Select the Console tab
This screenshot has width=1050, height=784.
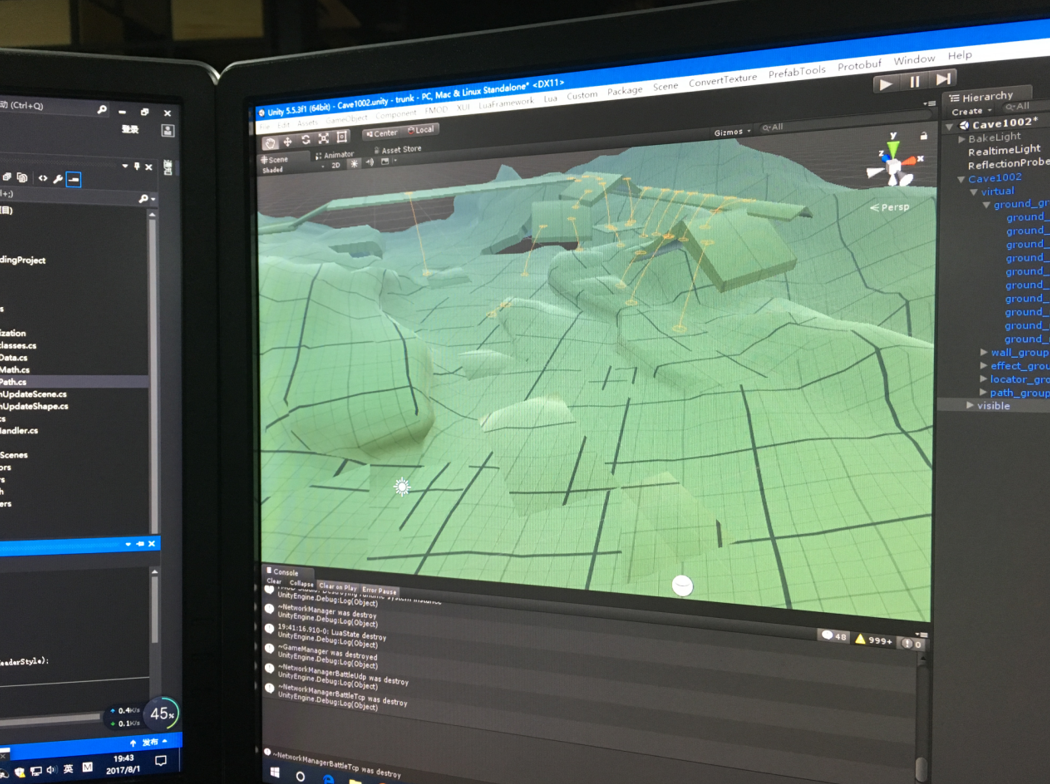282,572
